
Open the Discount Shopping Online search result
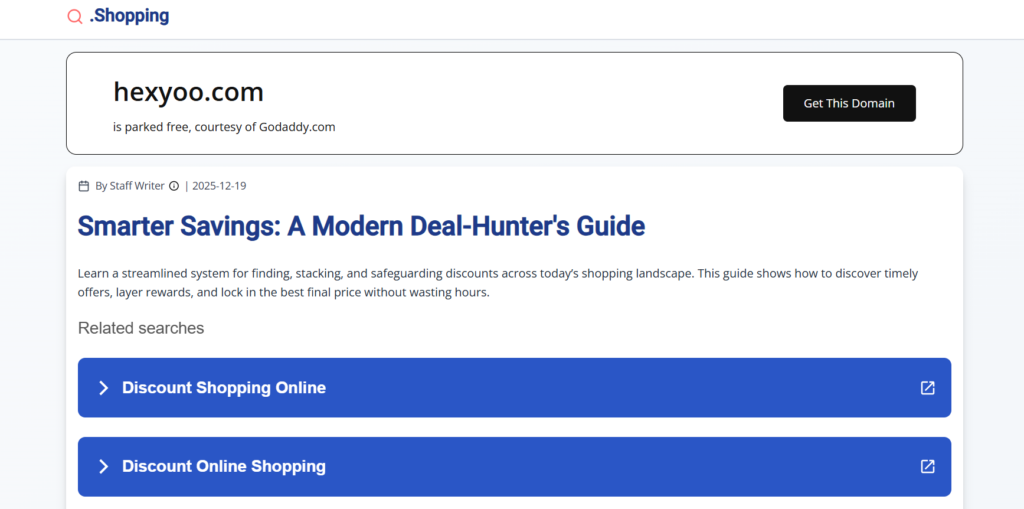(x=224, y=388)
